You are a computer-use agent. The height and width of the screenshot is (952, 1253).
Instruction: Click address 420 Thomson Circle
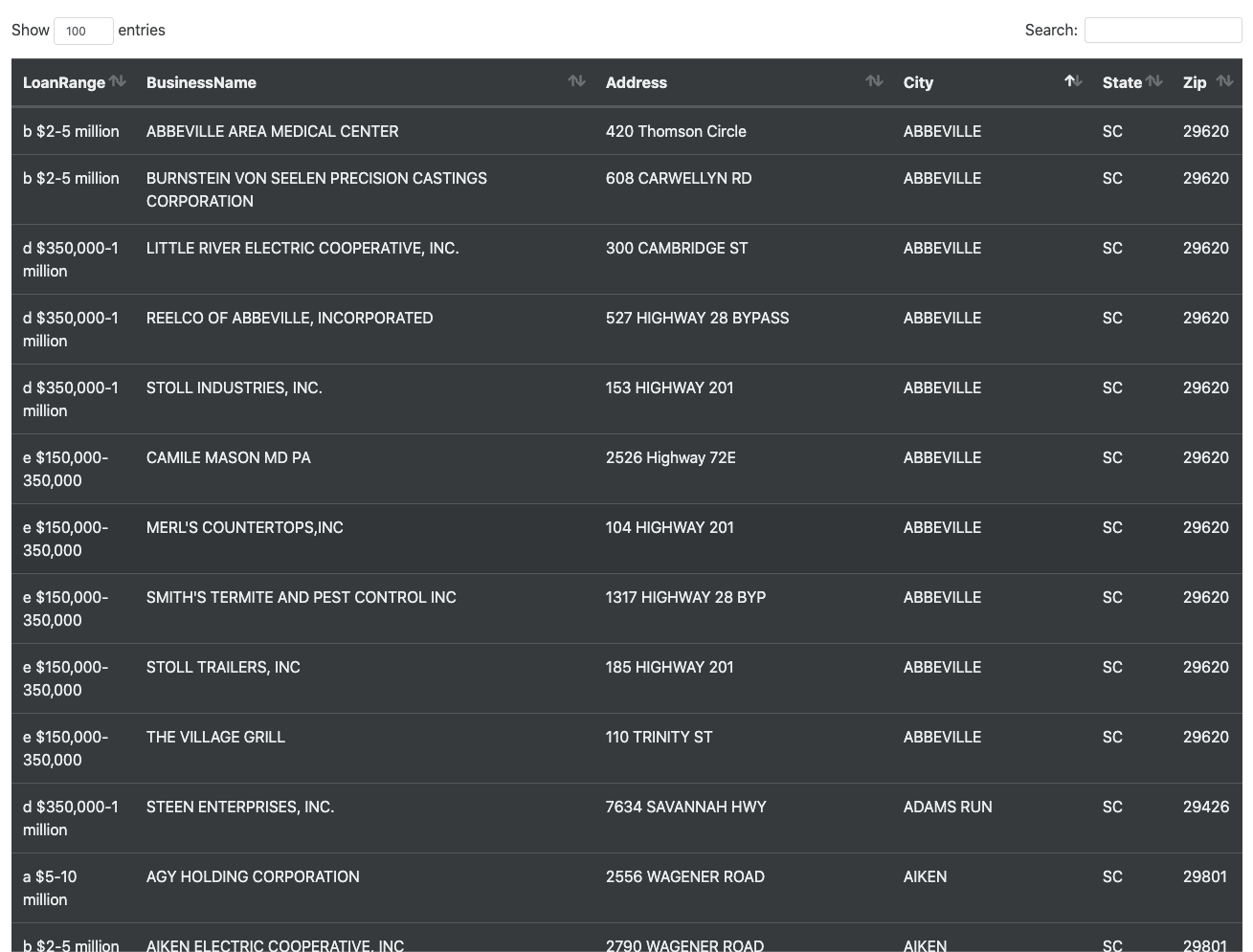point(676,131)
